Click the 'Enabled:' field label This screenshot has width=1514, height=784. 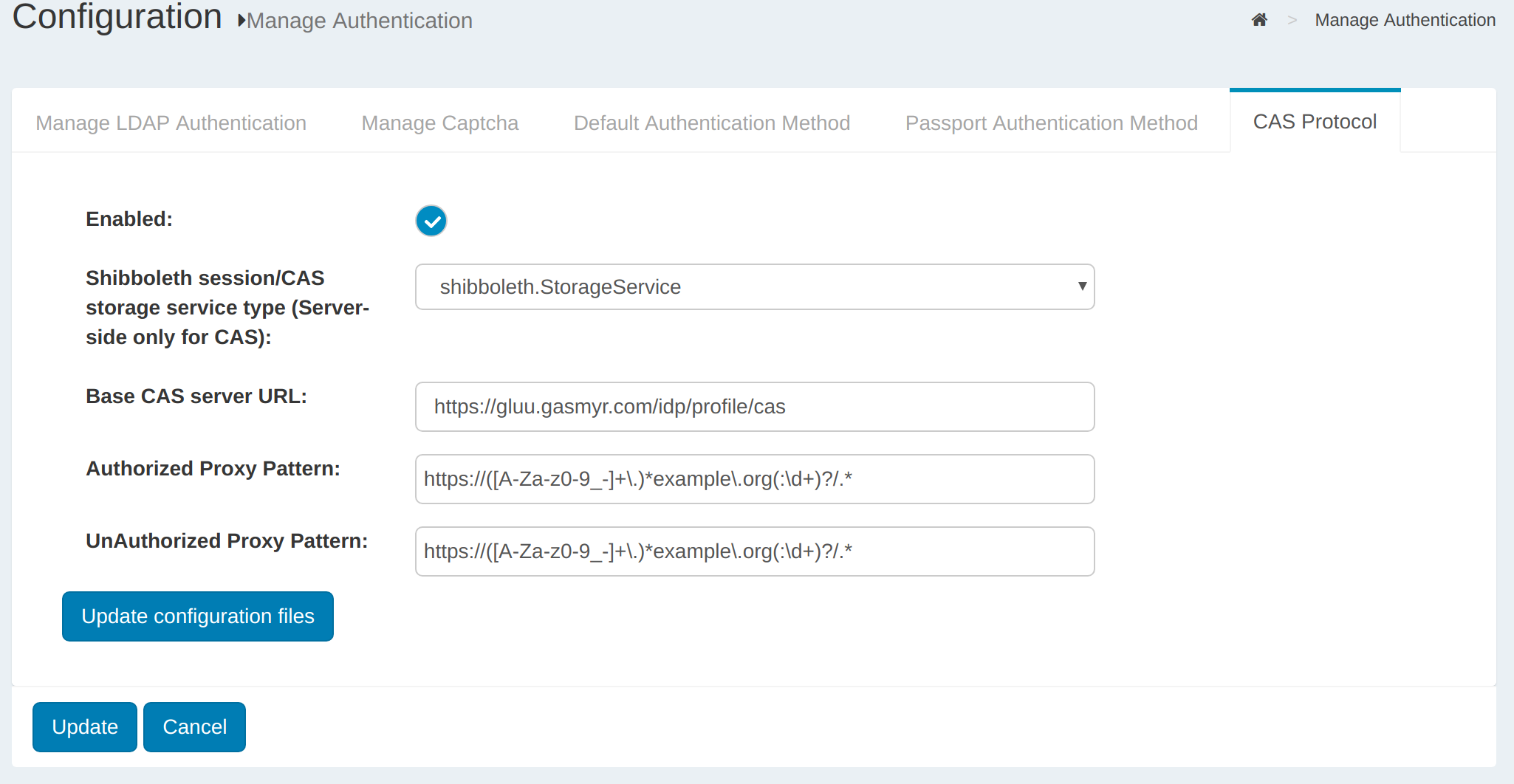click(x=129, y=219)
